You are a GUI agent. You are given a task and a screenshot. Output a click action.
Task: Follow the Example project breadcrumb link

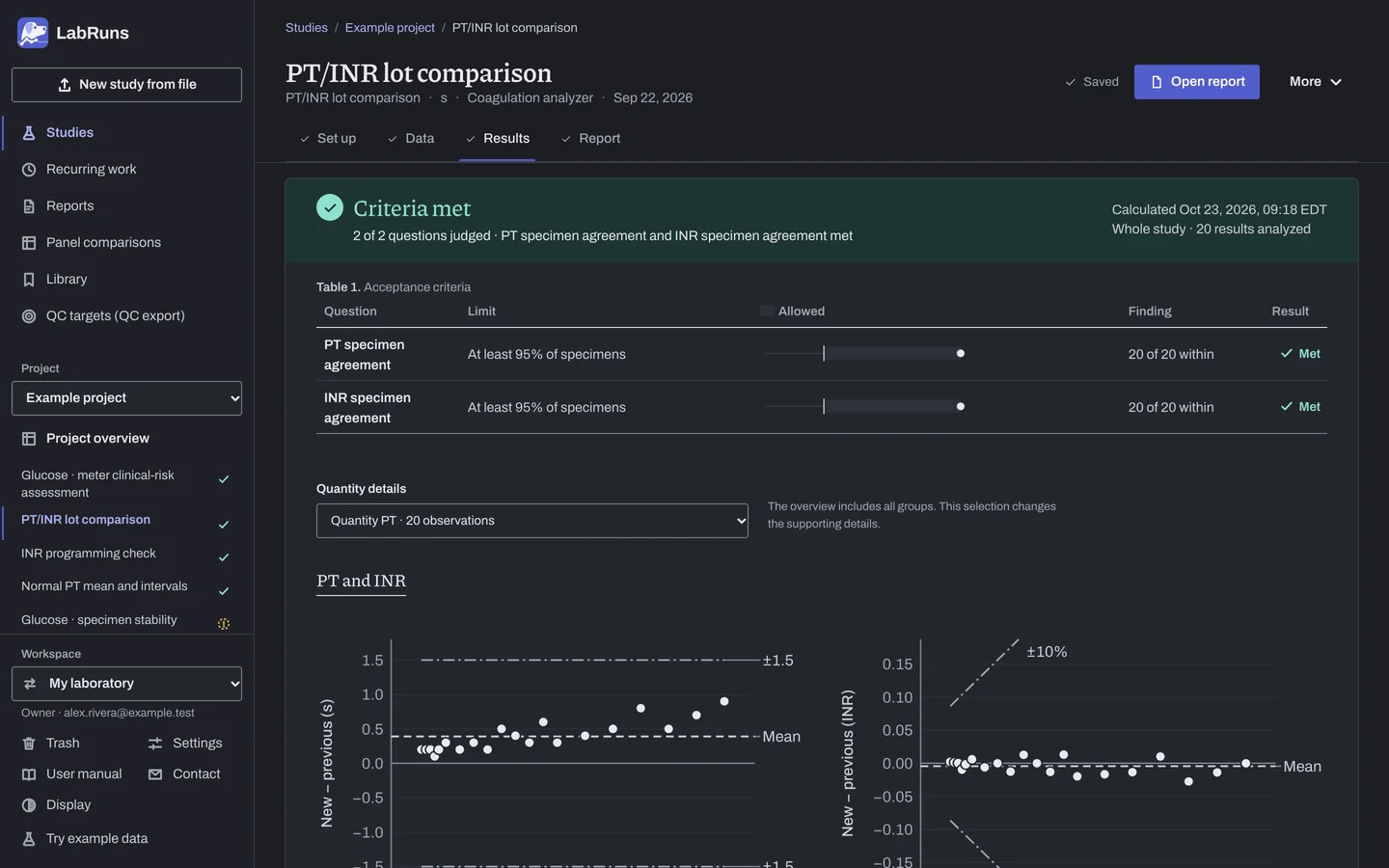390,28
